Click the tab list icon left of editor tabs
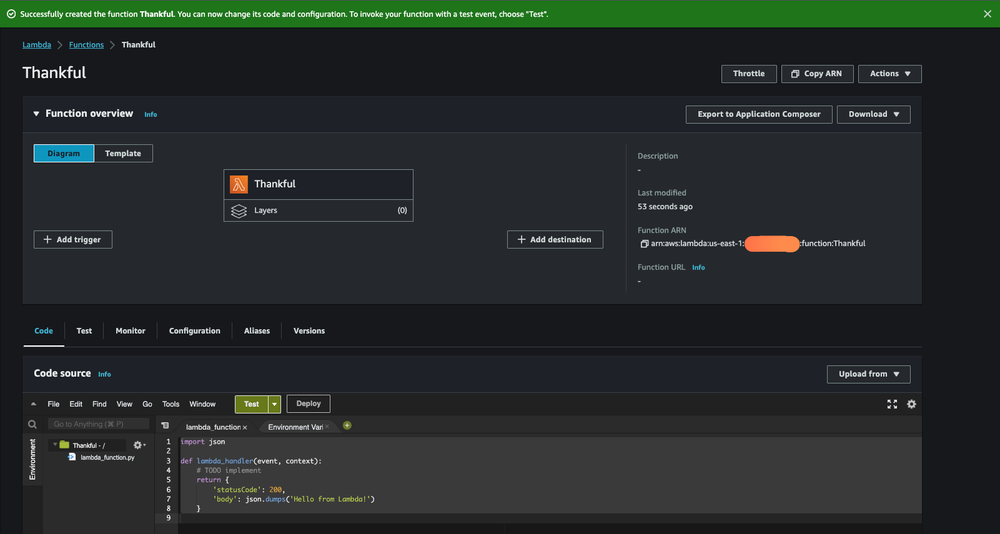This screenshot has height=534, width=1000. 165,426
